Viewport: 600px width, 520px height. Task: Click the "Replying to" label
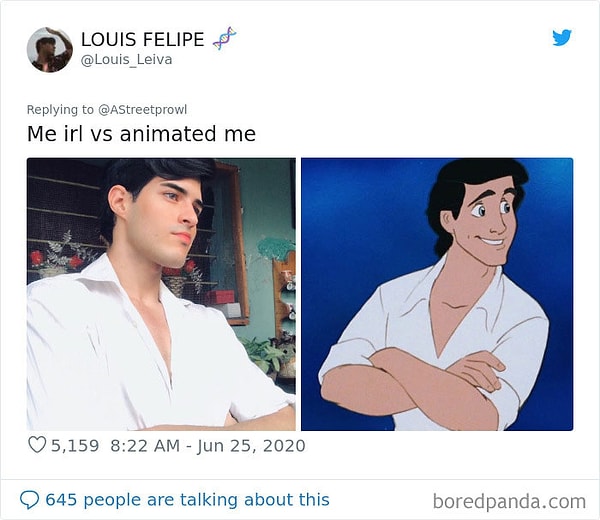pos(59,109)
